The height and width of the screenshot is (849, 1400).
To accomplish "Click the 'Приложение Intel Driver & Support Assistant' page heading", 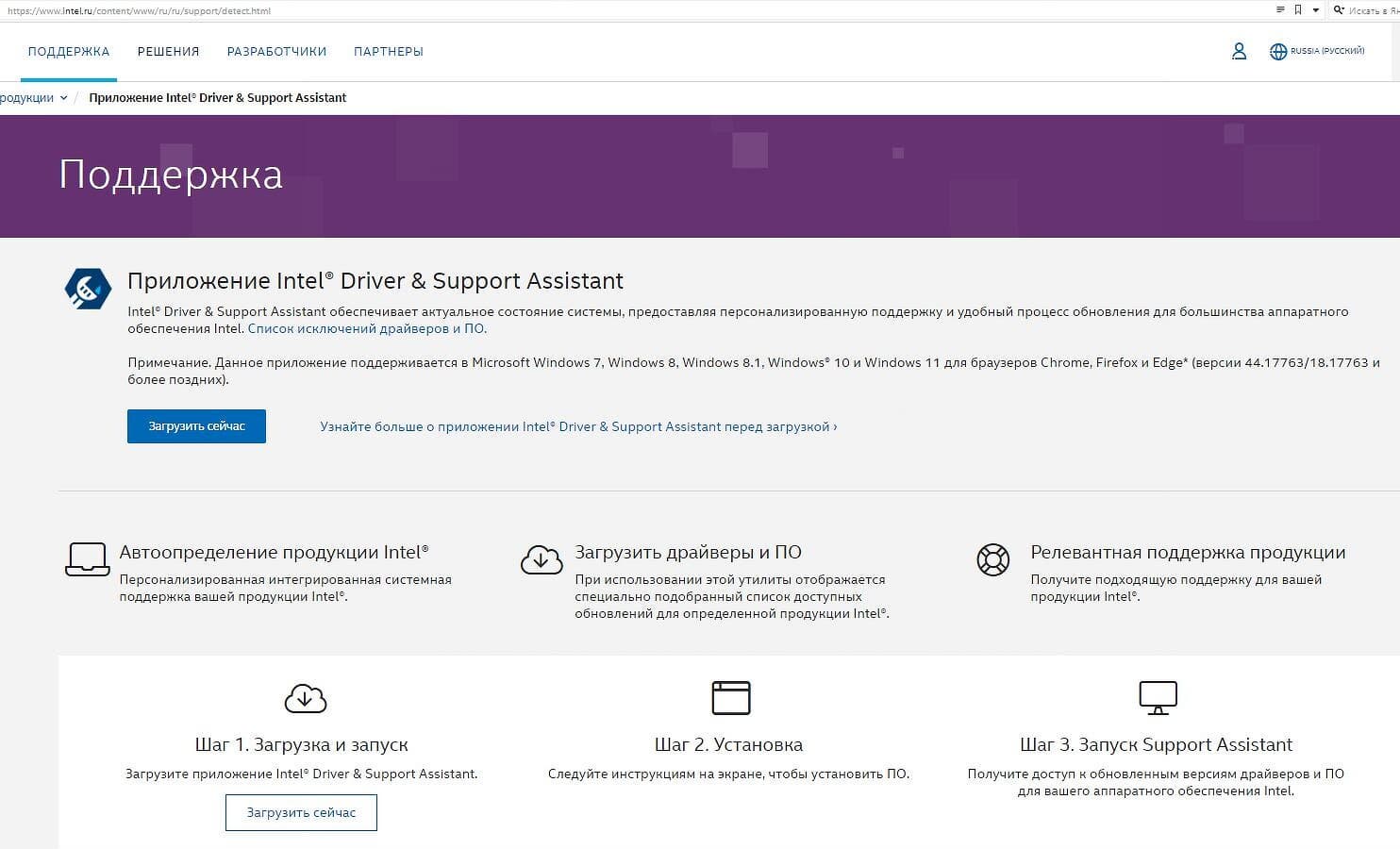I will pyautogui.click(x=375, y=281).
